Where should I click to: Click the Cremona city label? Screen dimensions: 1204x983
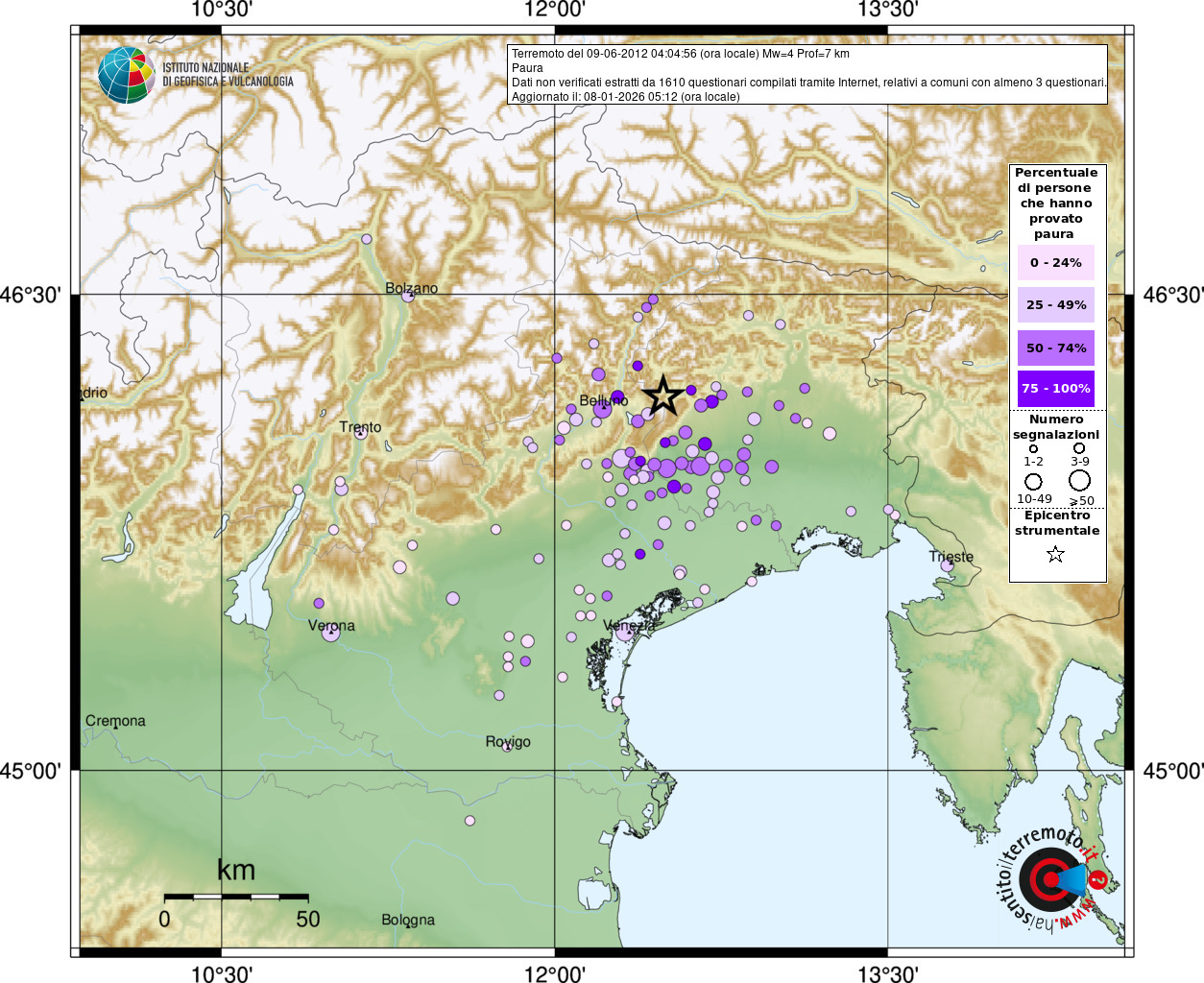pyautogui.click(x=115, y=721)
